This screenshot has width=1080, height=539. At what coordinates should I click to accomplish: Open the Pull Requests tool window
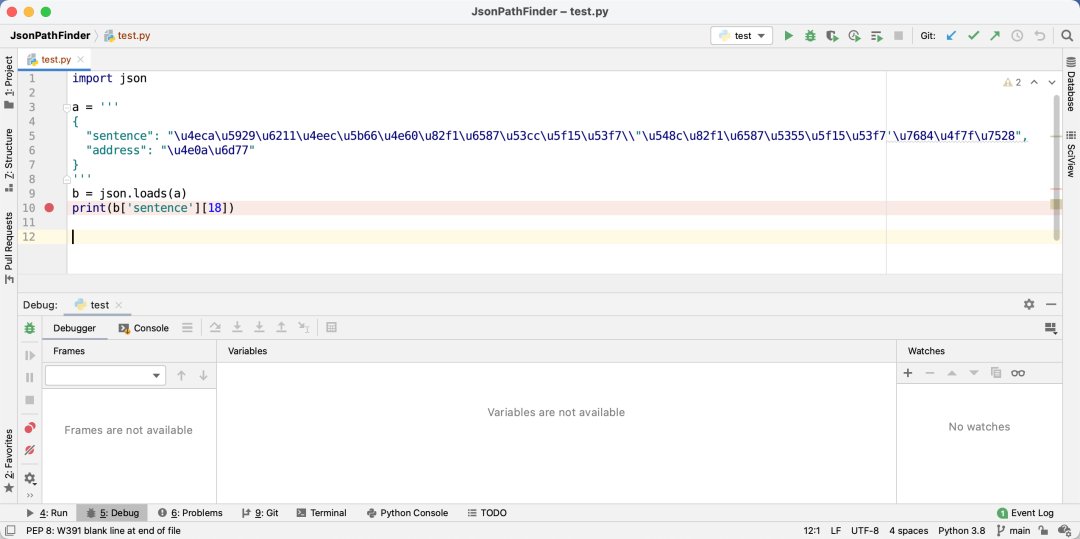coord(9,247)
